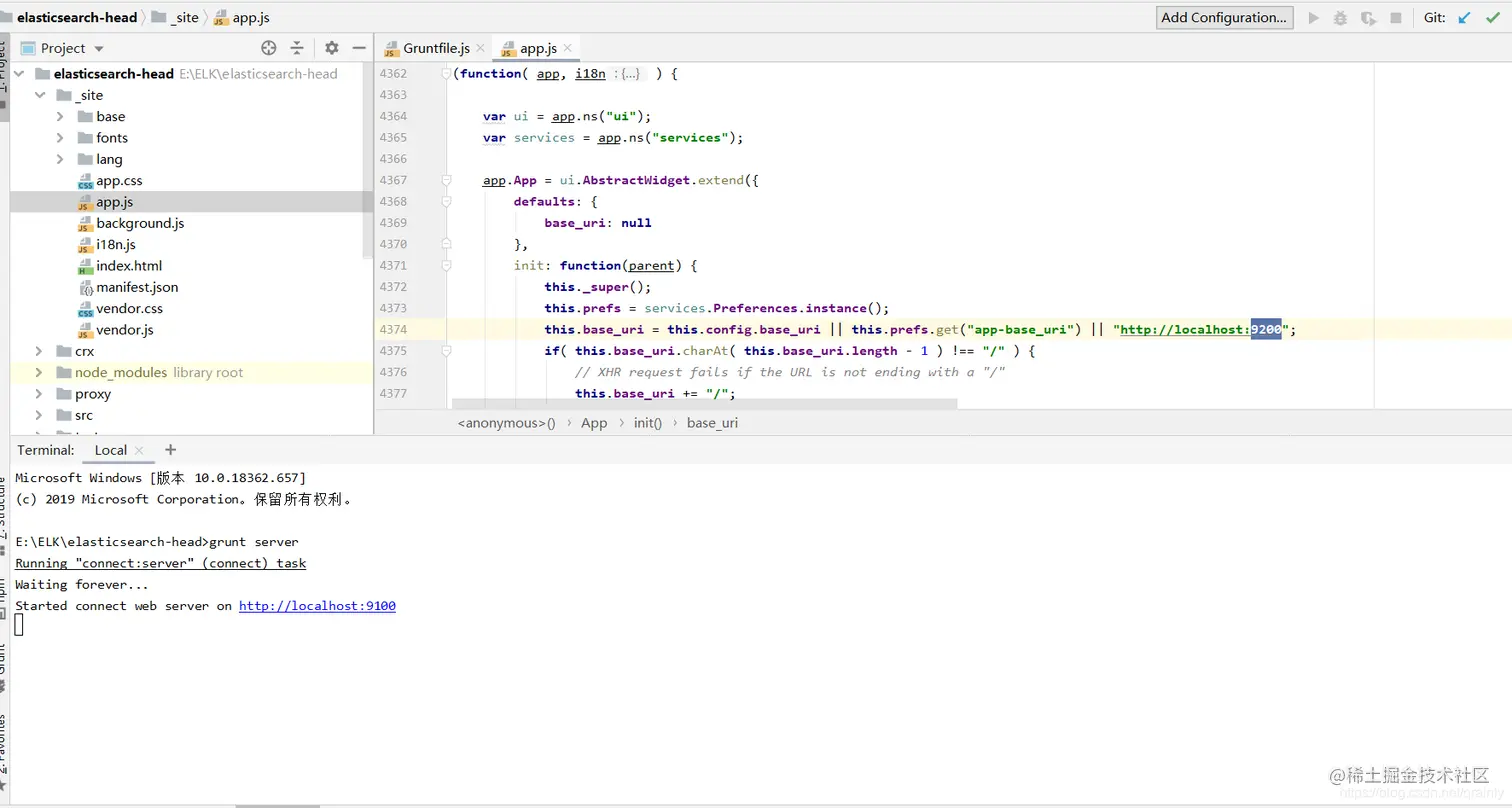Click the terminal cursor input line
This screenshot has width=1512, height=808.
(19, 626)
